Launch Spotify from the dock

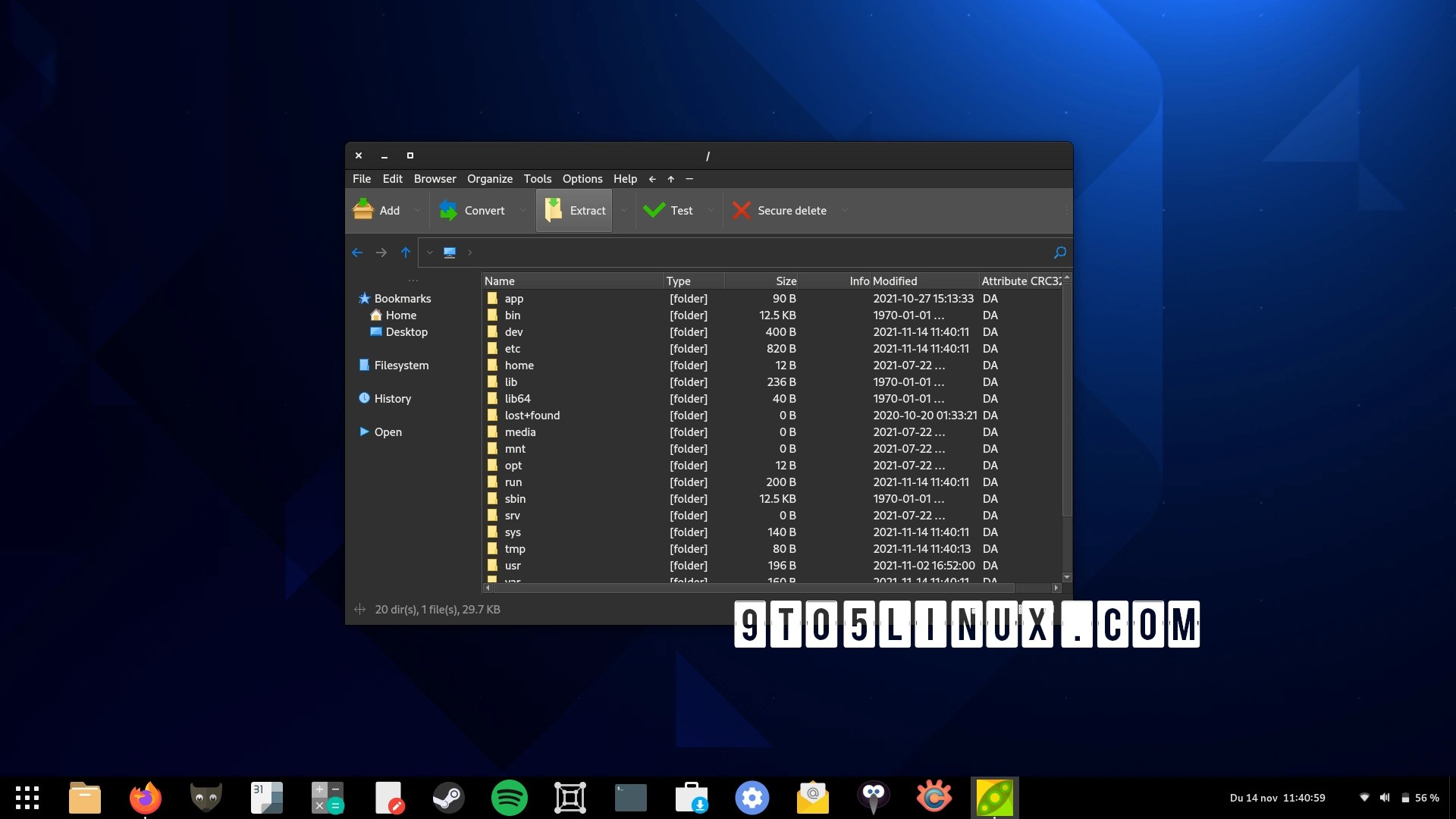(x=509, y=797)
